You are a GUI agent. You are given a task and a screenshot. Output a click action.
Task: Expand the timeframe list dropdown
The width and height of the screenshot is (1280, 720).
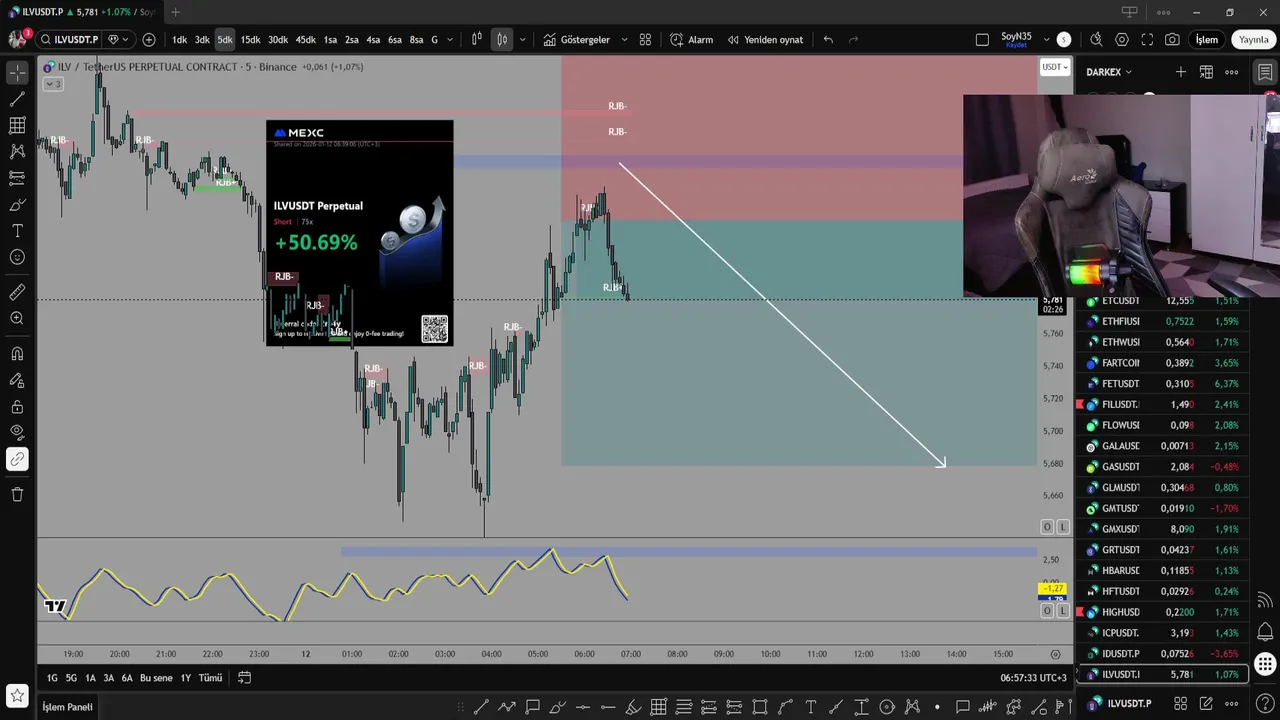(449, 40)
